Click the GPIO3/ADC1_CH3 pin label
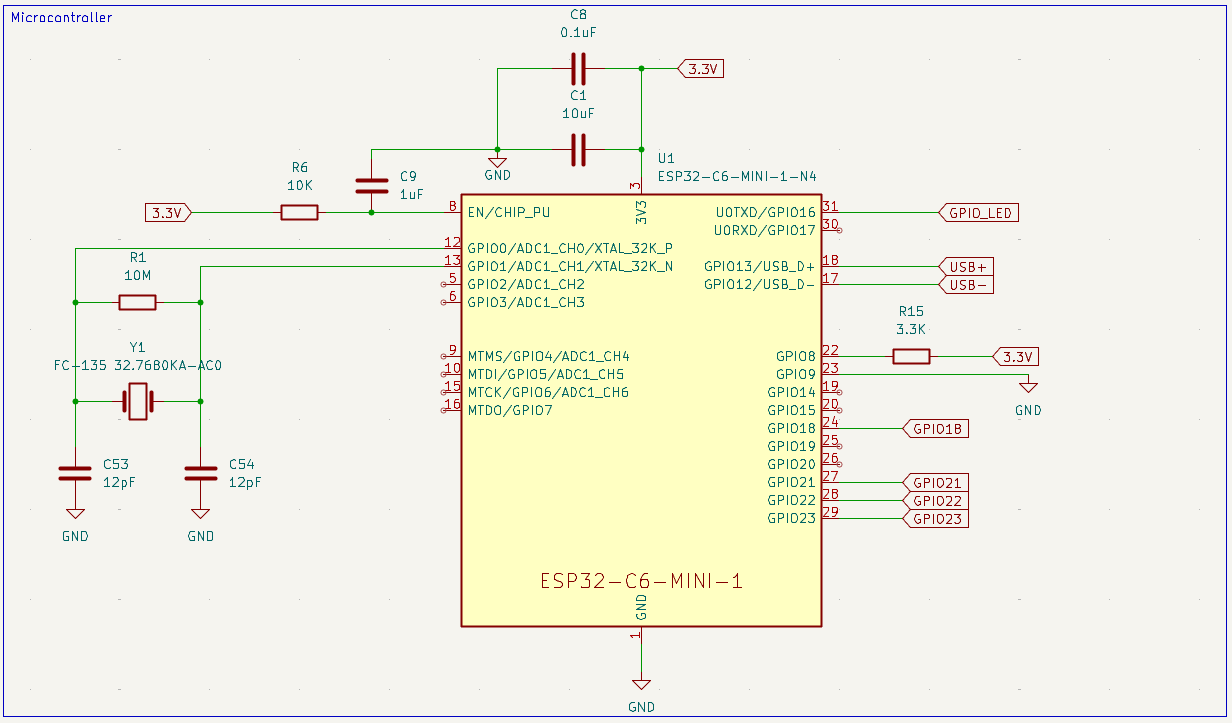The image size is (1232, 723). [x=526, y=302]
